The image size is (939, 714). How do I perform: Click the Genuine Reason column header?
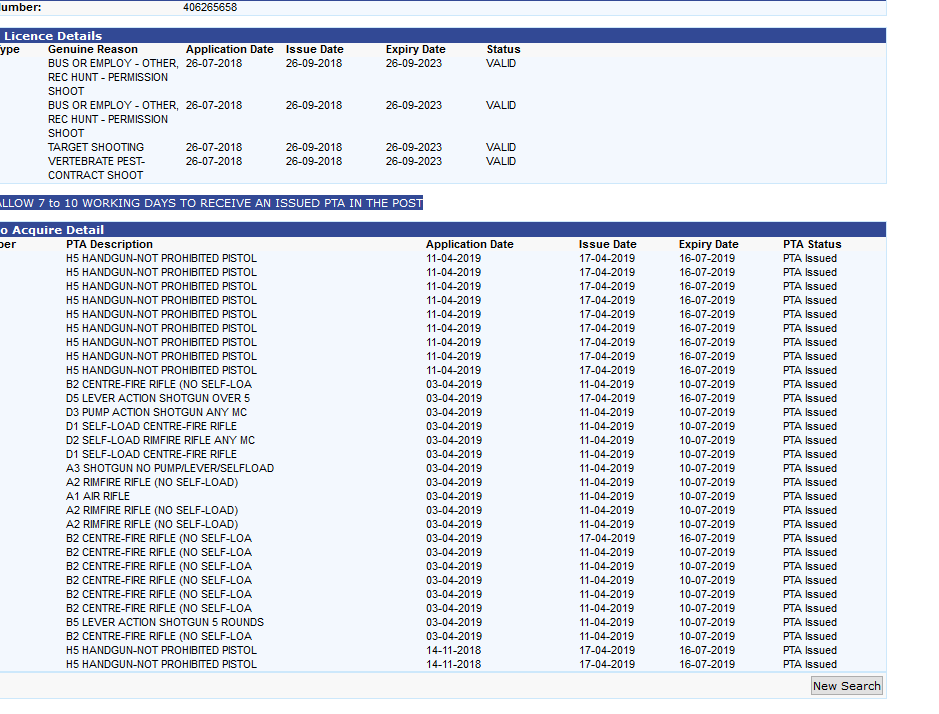tap(93, 49)
